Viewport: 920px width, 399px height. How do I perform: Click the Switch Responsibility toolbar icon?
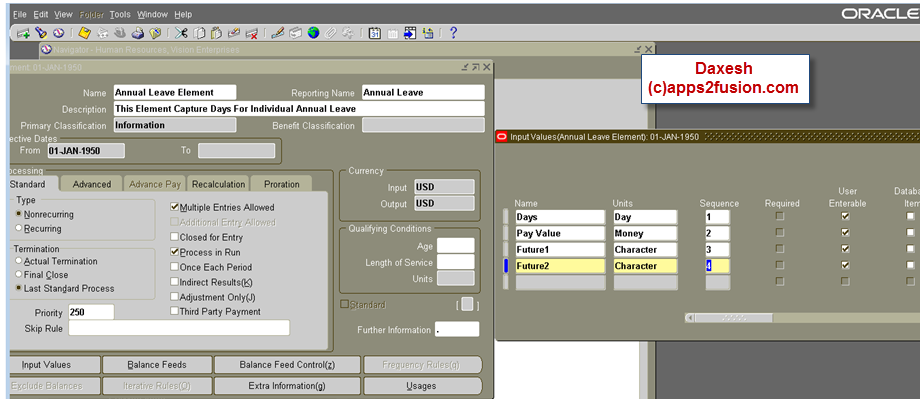tap(120, 33)
